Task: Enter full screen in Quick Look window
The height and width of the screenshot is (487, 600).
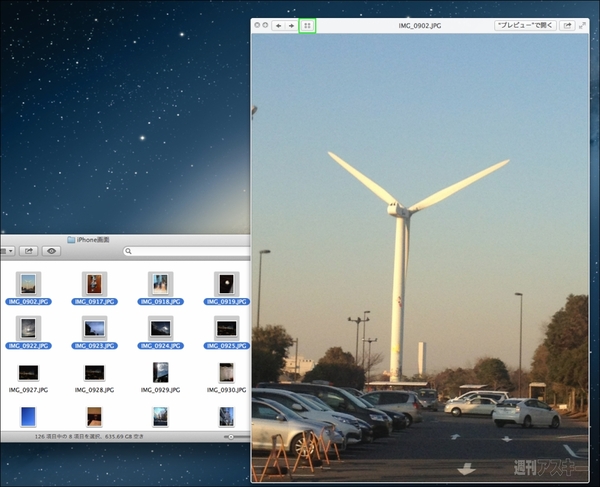Action: pyautogui.click(x=583, y=25)
